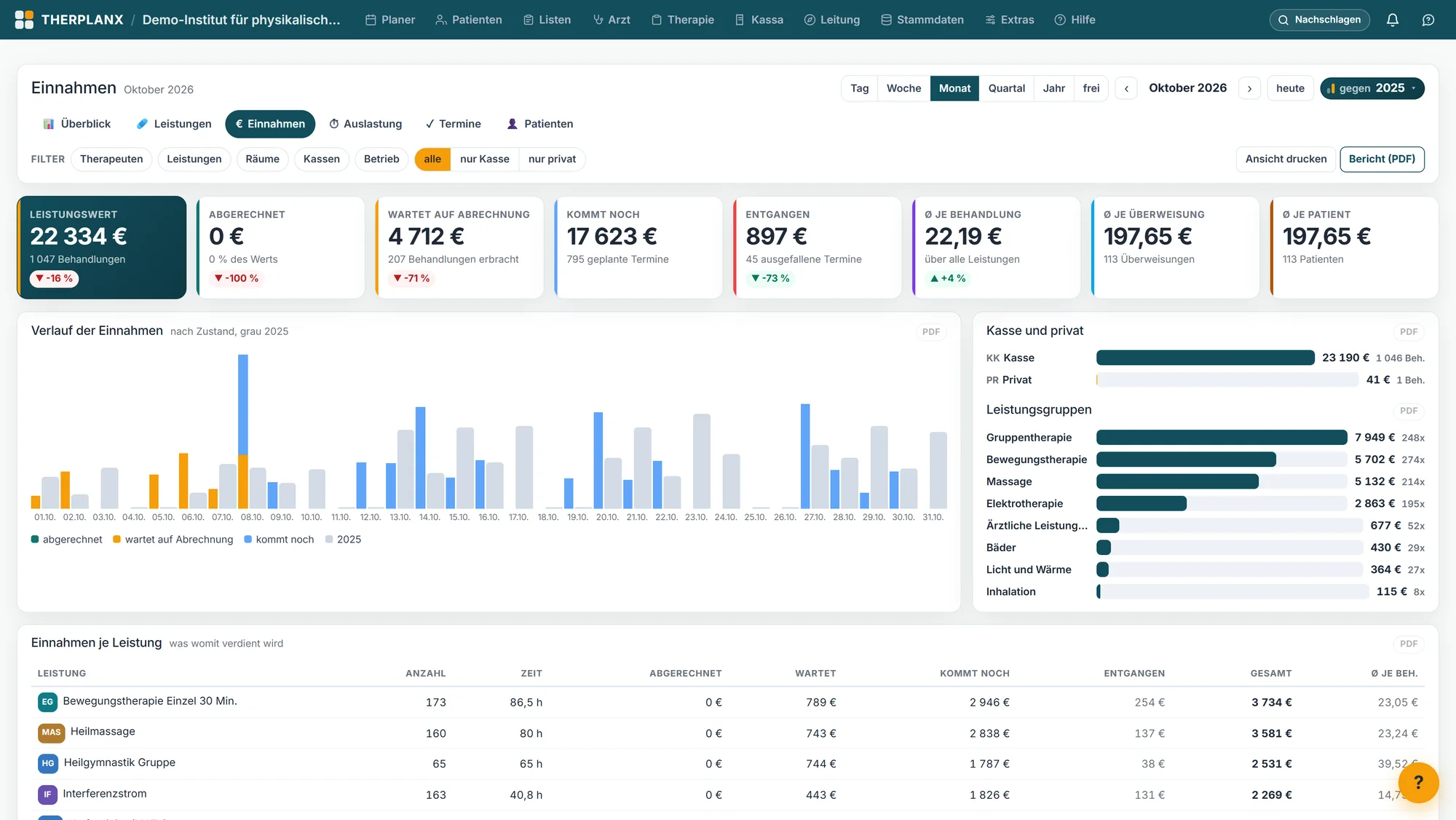Click the MAS badge for Heilmassage
Screen dimensions: 1456x820
tap(51, 733)
